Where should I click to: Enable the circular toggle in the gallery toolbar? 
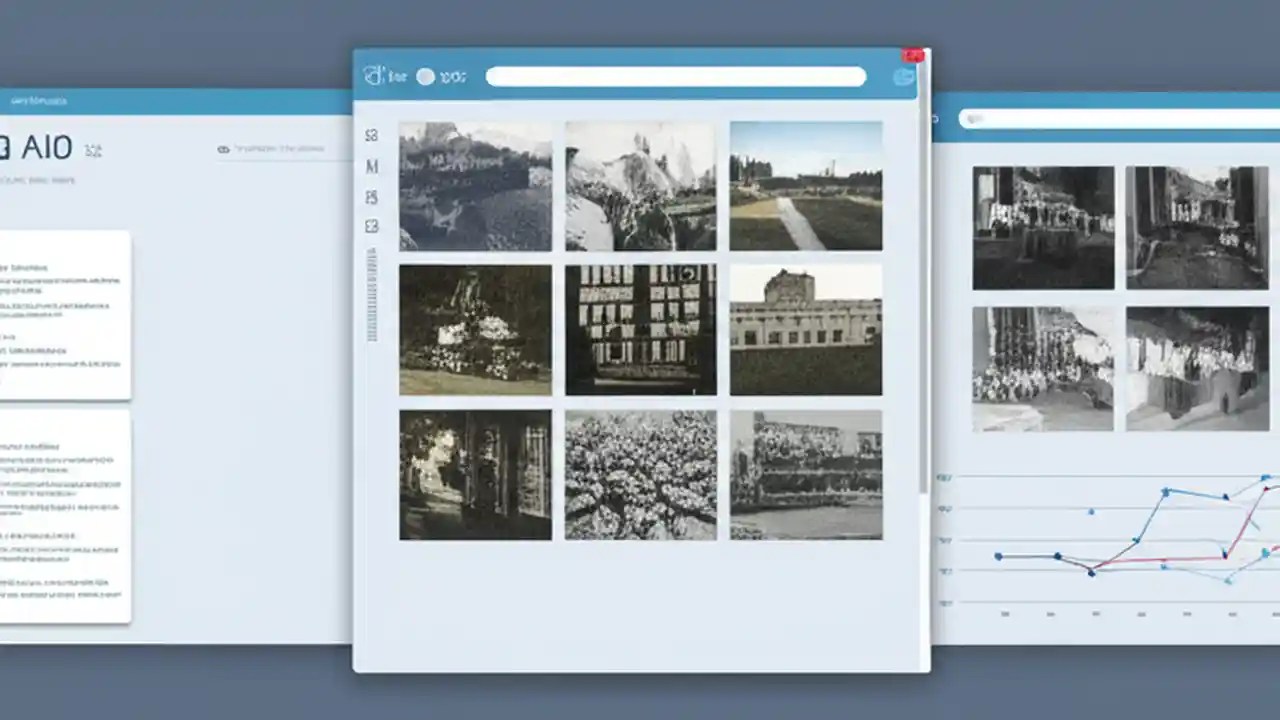point(425,75)
